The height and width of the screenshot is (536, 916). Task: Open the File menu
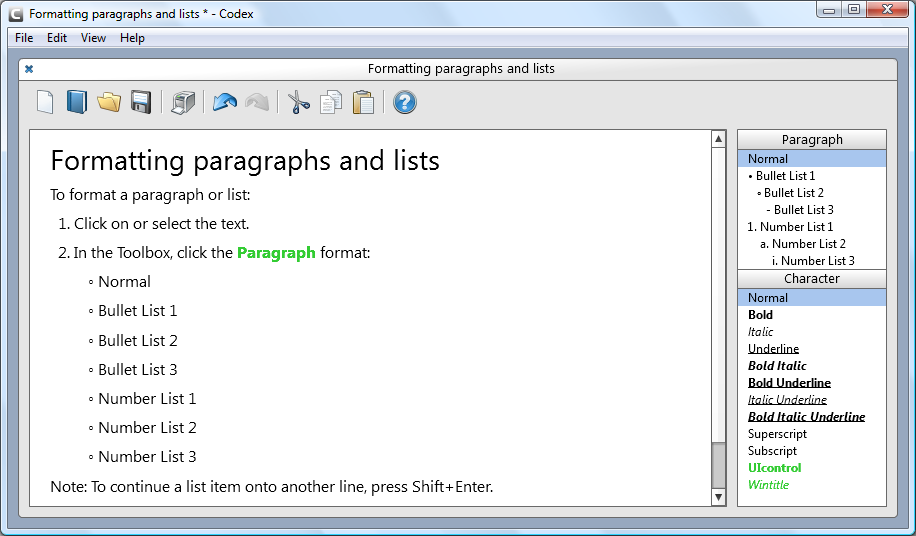tap(24, 38)
